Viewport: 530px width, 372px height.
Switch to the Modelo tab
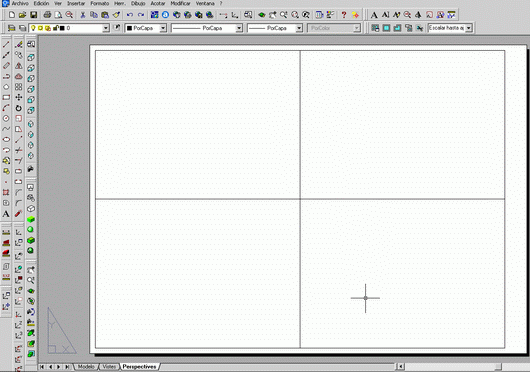tap(86, 367)
